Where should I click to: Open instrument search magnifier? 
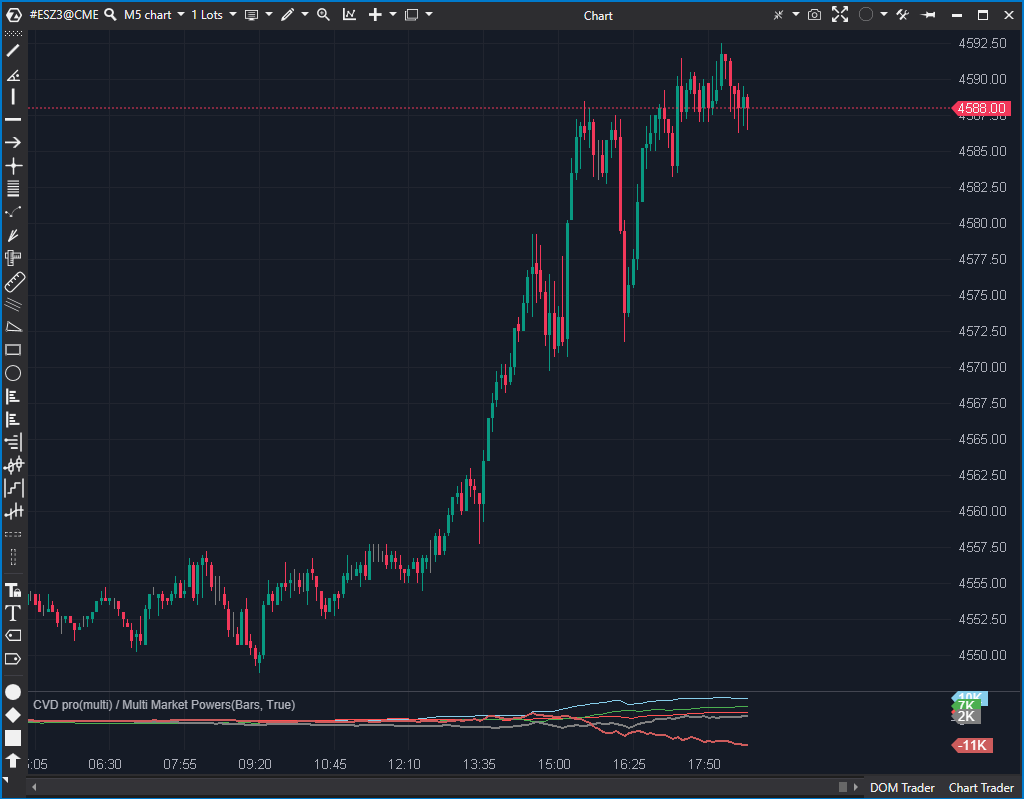tap(110, 14)
